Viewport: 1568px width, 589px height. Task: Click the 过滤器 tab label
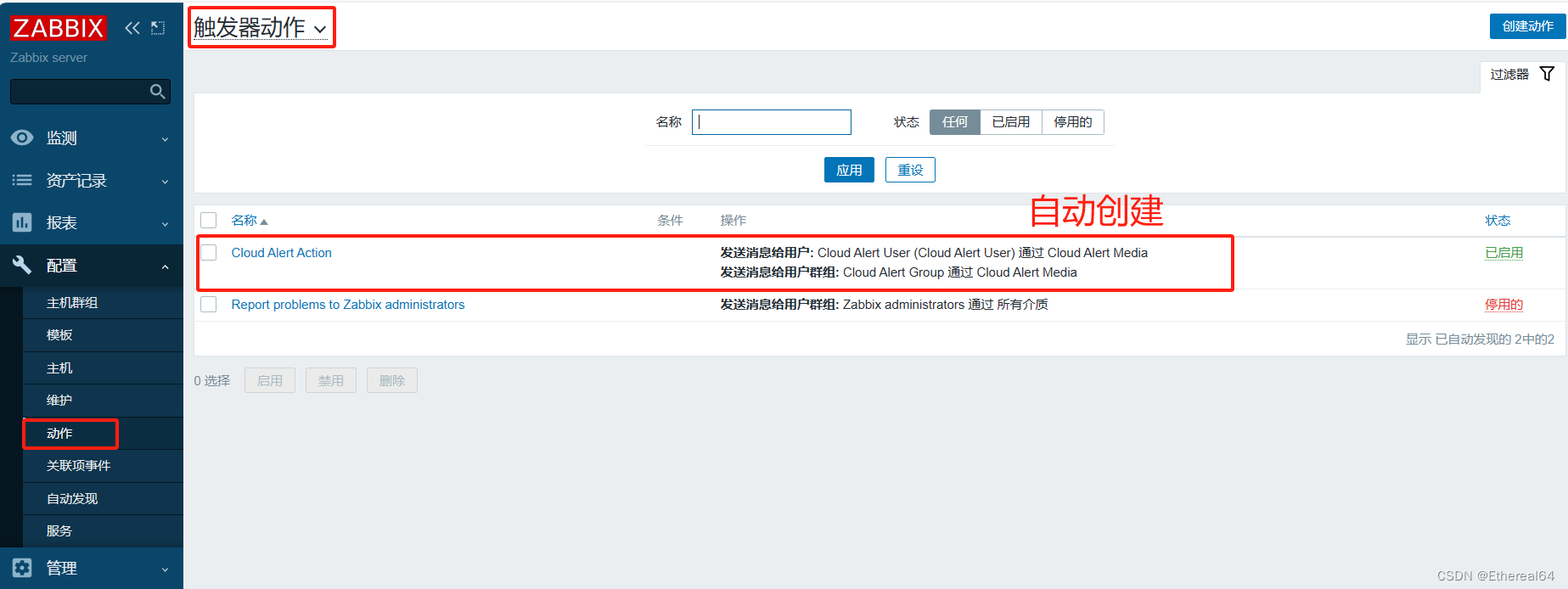click(x=1509, y=75)
